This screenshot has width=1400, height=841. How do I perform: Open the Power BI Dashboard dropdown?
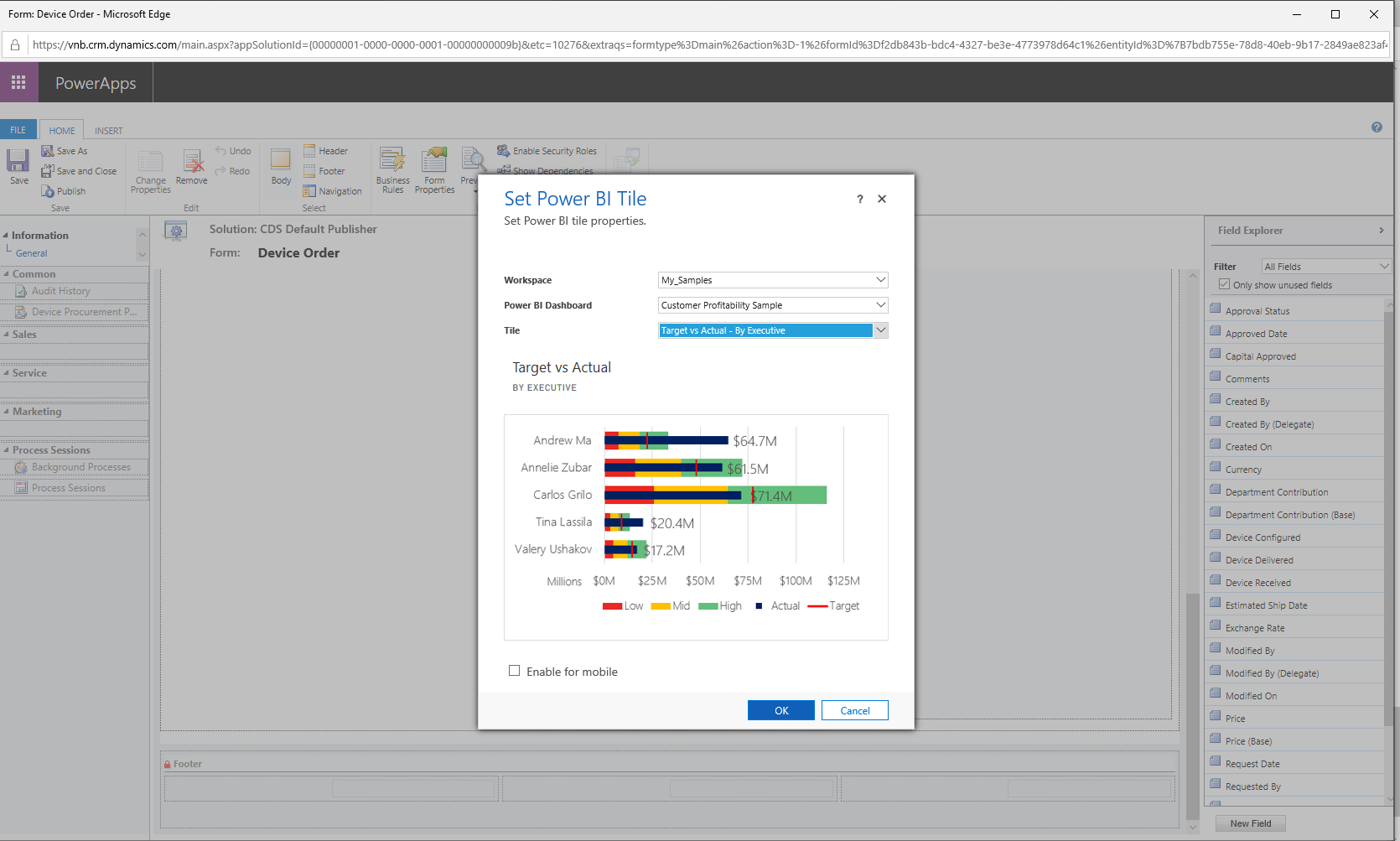tap(773, 305)
